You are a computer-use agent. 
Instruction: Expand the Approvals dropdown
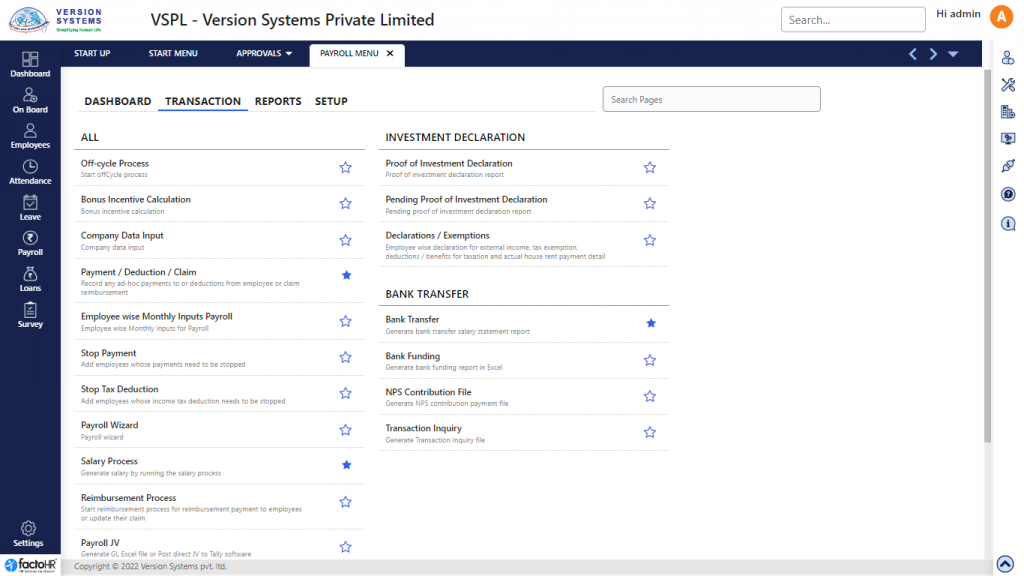(264, 53)
